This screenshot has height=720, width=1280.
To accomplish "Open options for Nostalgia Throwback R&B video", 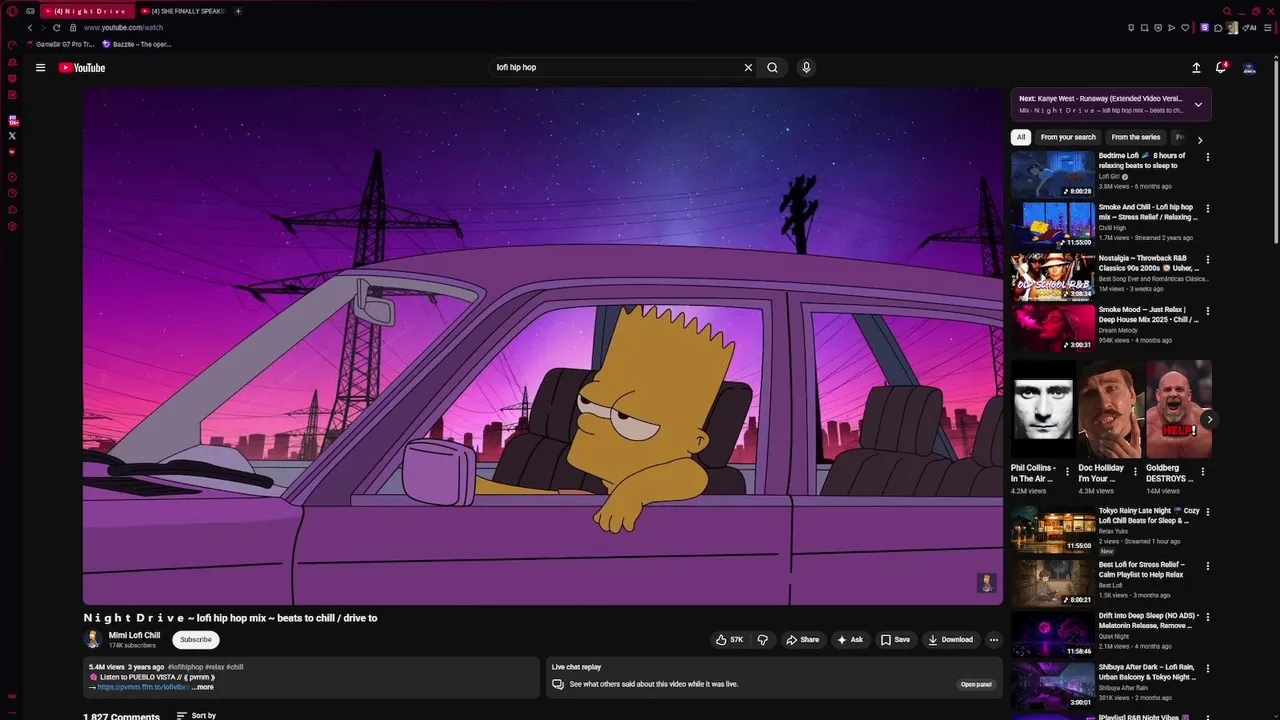I will click(1207, 260).
